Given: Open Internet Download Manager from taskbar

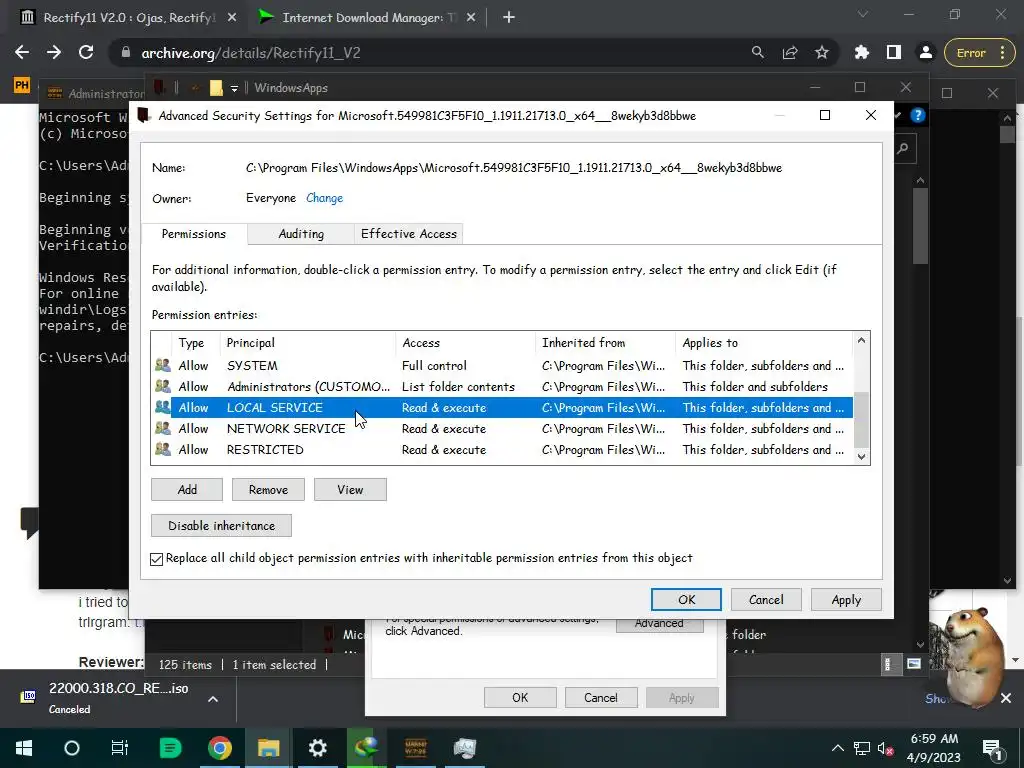Looking at the screenshot, I should (x=366, y=748).
